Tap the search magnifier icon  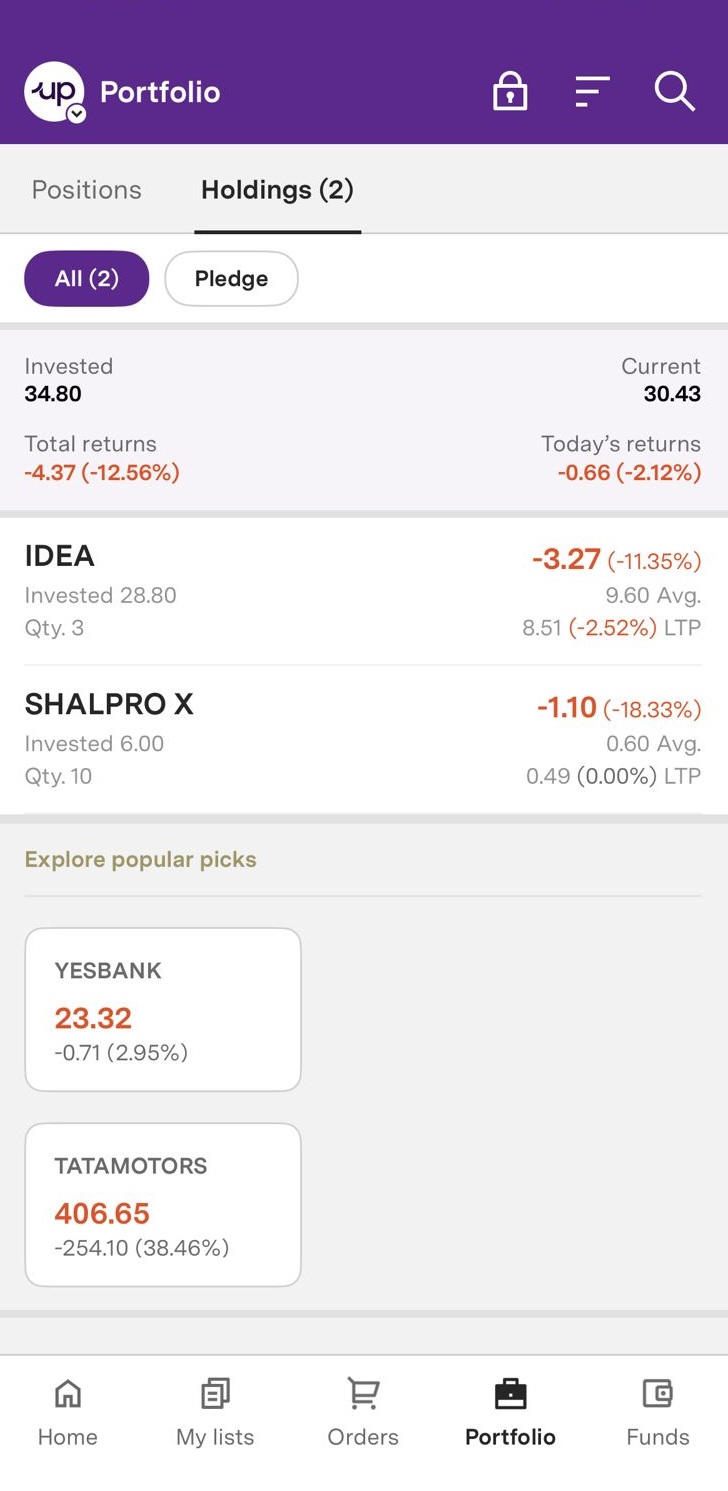pos(675,93)
